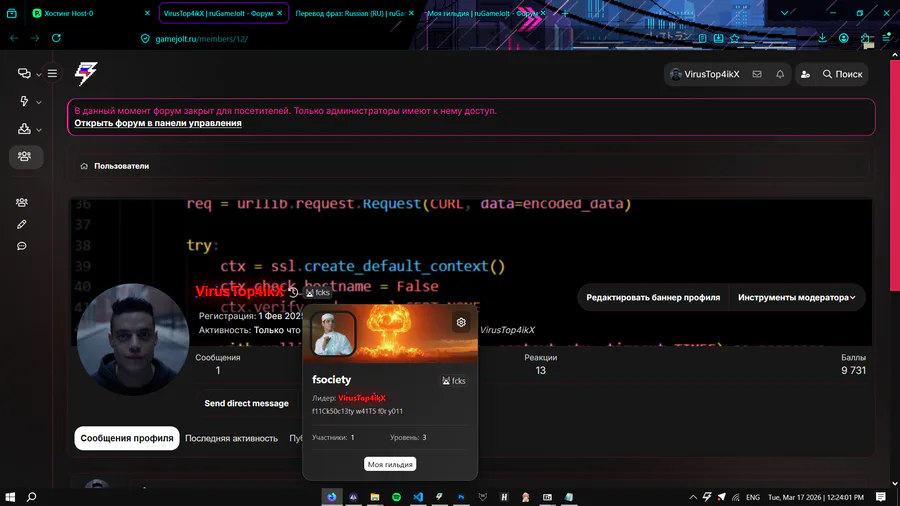Click the Баллы value 9 731
The width and height of the screenshot is (900, 506).
pos(854,371)
